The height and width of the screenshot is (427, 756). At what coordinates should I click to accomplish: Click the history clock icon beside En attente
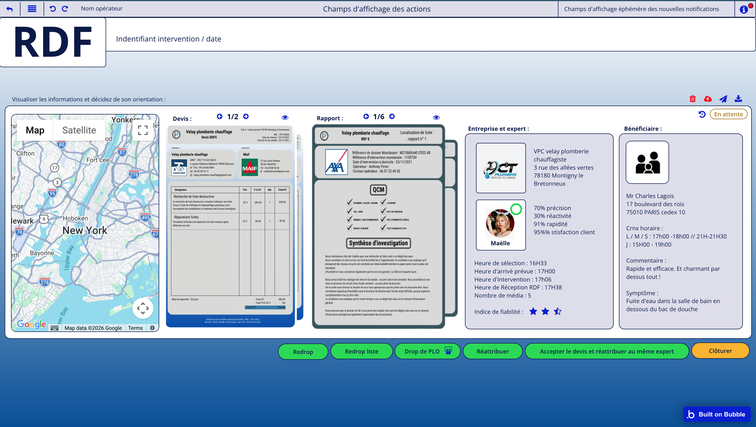[702, 114]
